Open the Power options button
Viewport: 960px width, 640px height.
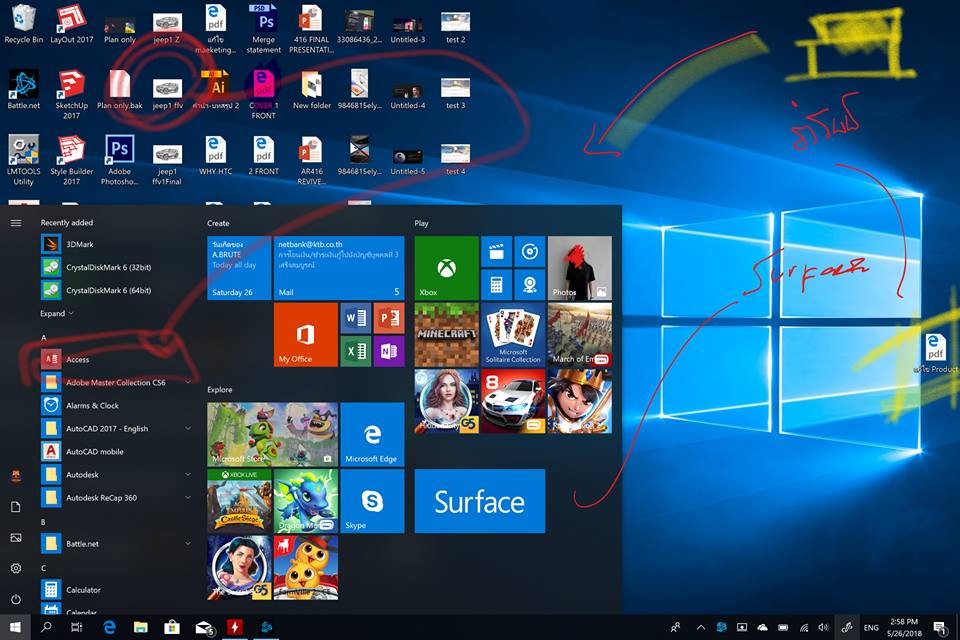16,599
